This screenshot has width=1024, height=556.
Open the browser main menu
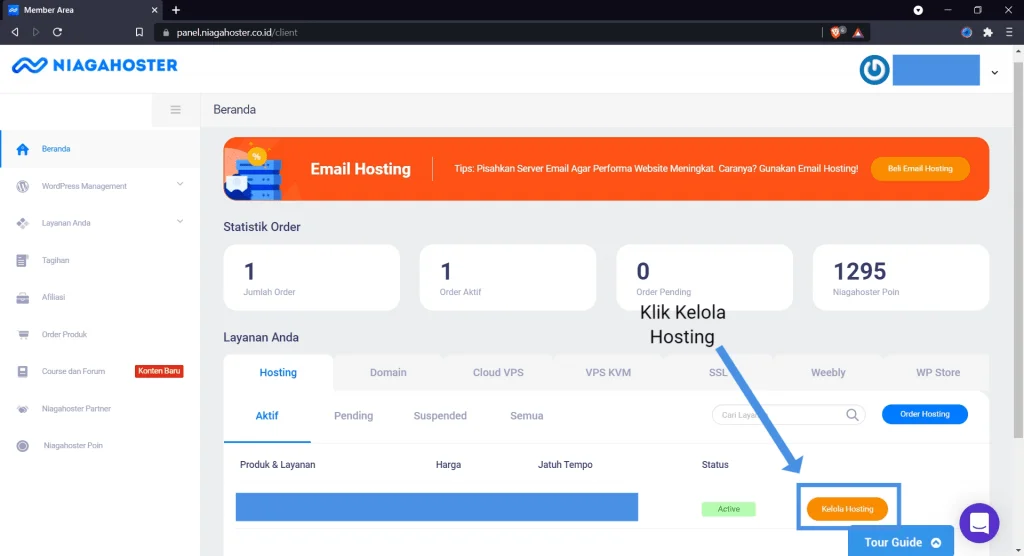point(1009,32)
